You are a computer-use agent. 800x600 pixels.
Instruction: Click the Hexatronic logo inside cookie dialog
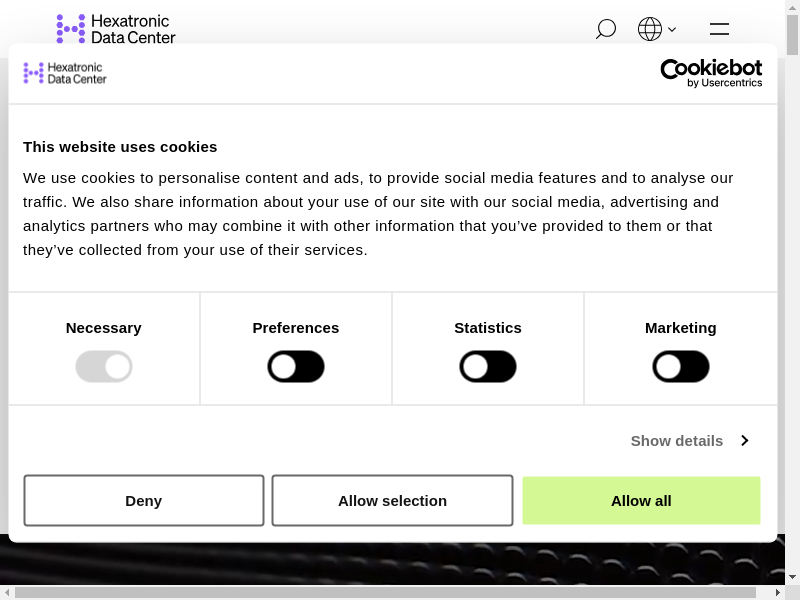click(65, 73)
